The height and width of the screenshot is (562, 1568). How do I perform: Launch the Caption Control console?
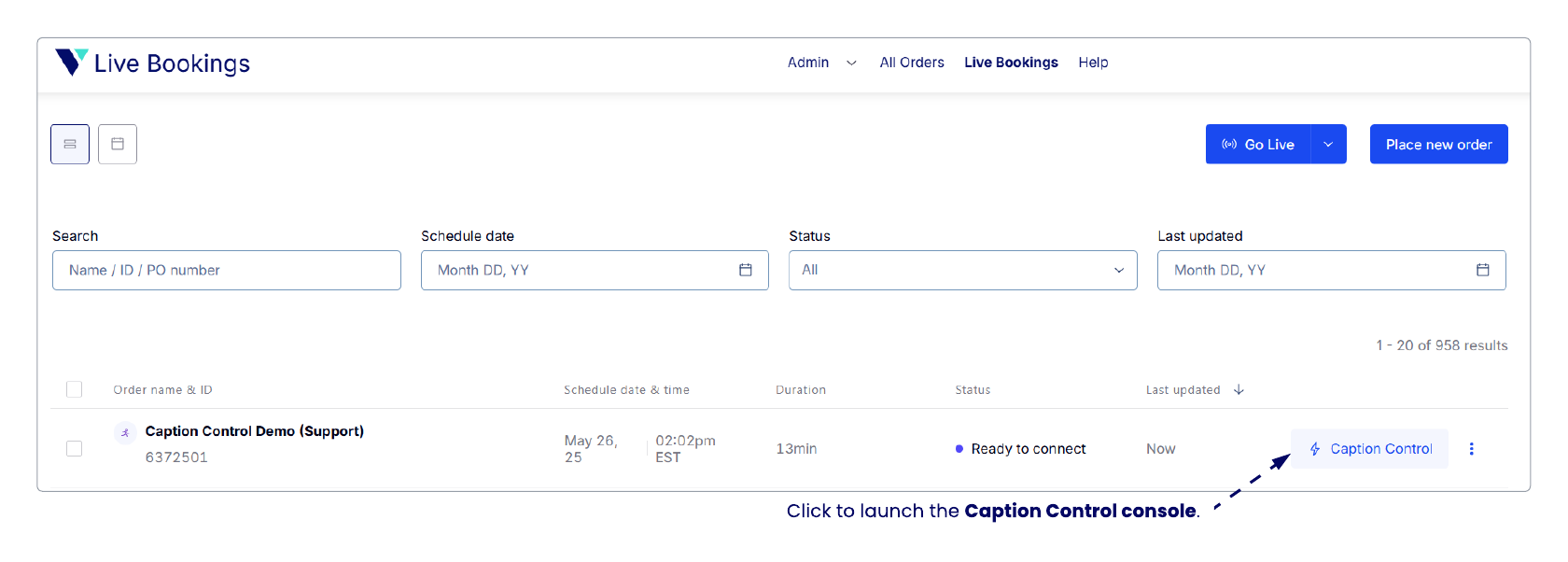point(1369,449)
